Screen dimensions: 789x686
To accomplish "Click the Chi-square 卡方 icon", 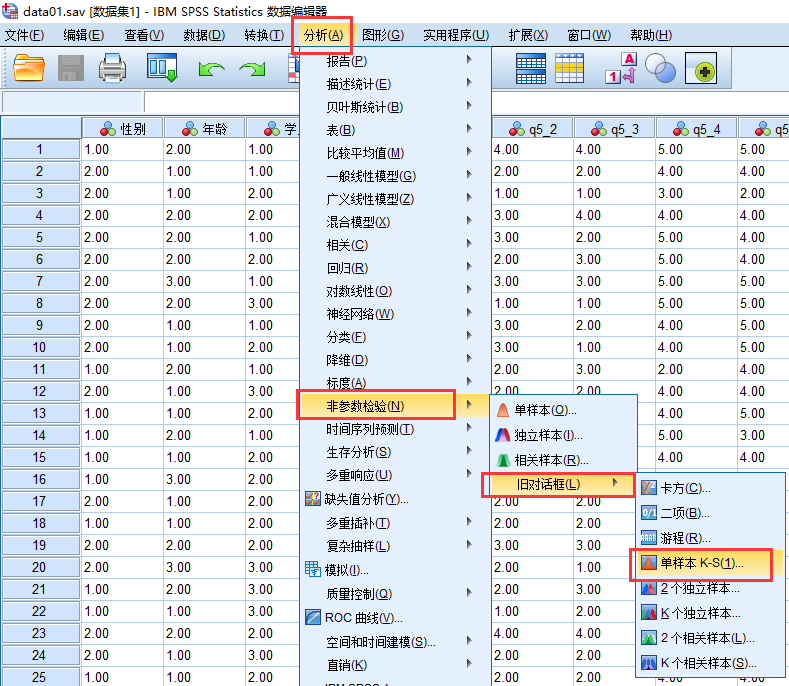I will coord(649,488).
